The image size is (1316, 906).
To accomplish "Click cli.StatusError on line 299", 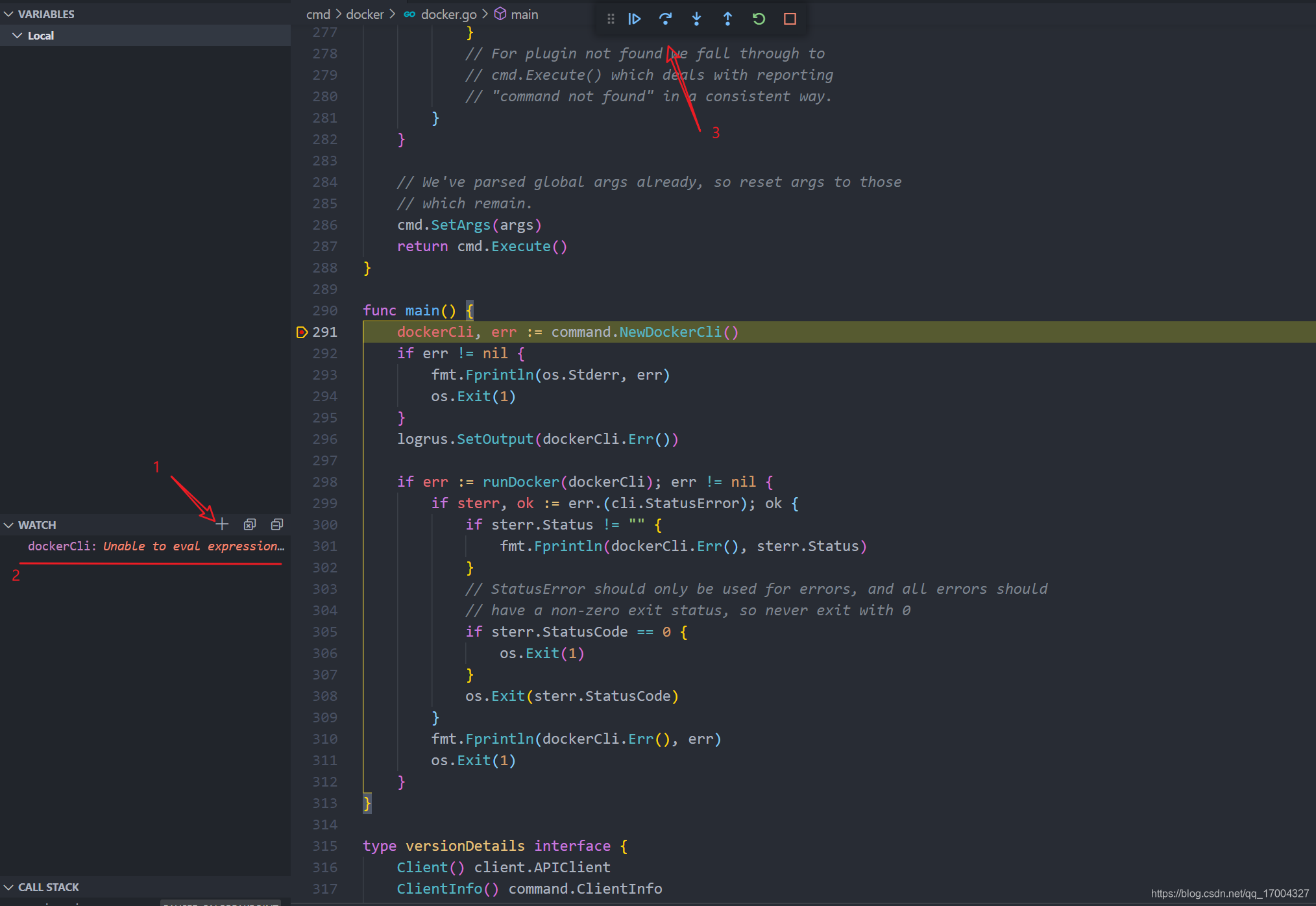I will pyautogui.click(x=675, y=504).
